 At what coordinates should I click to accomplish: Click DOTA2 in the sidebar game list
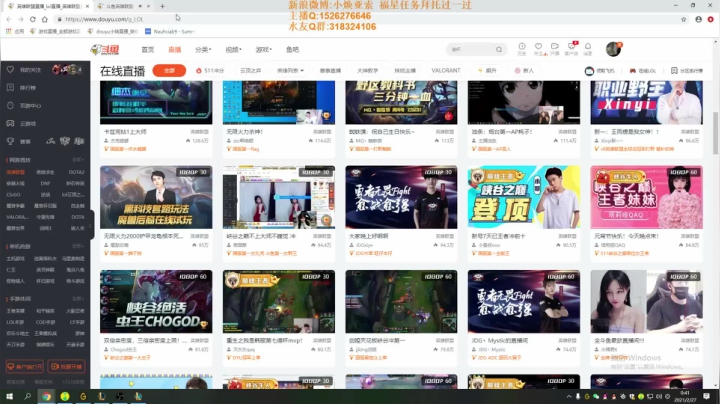pos(77,172)
